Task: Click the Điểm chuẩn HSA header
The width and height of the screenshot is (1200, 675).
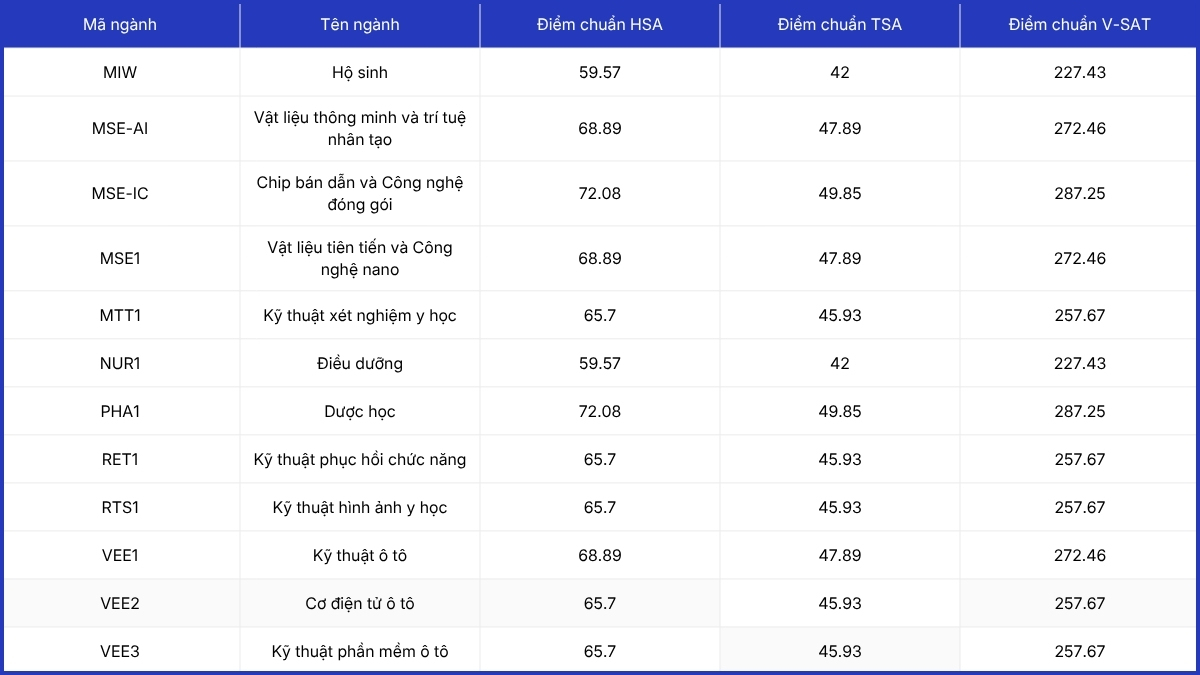Action: [600, 25]
